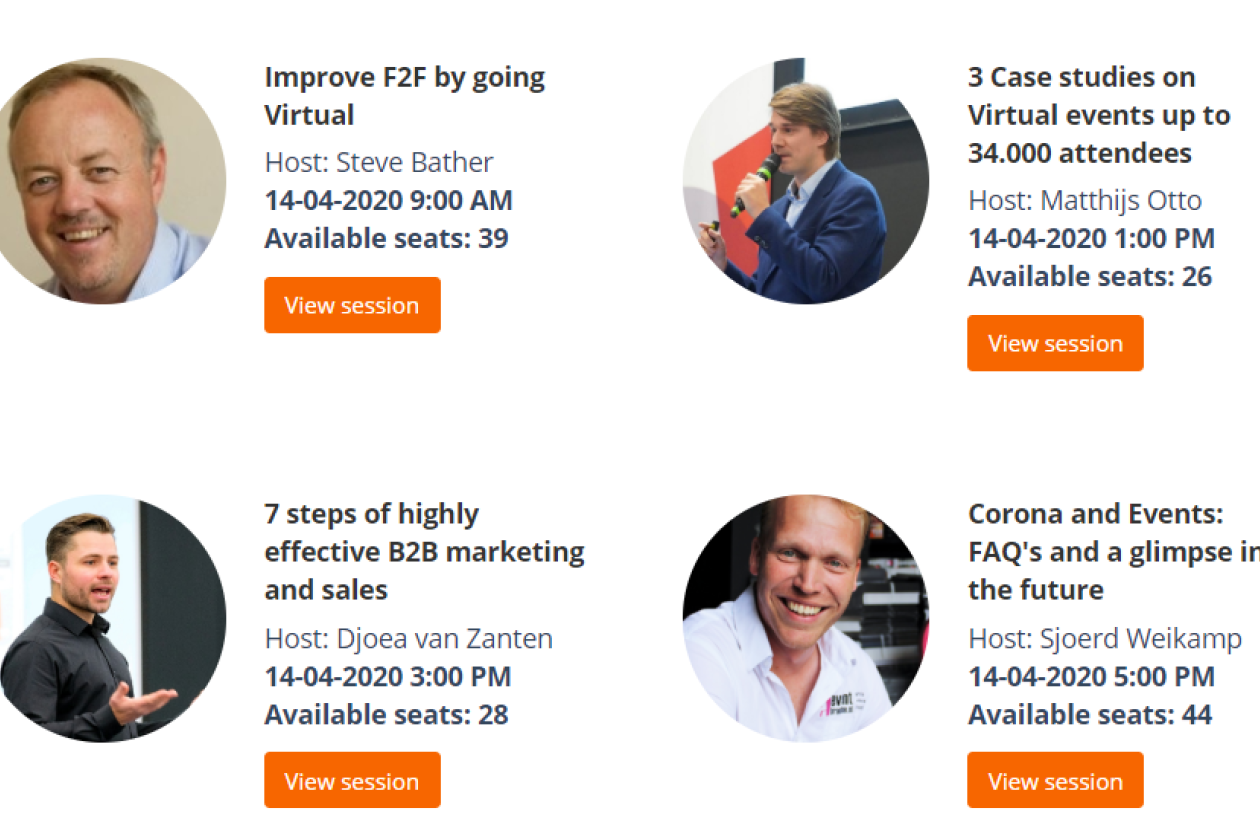Click the 14-04-2020 9:00 AM date
1260x840 pixels.
(x=388, y=200)
